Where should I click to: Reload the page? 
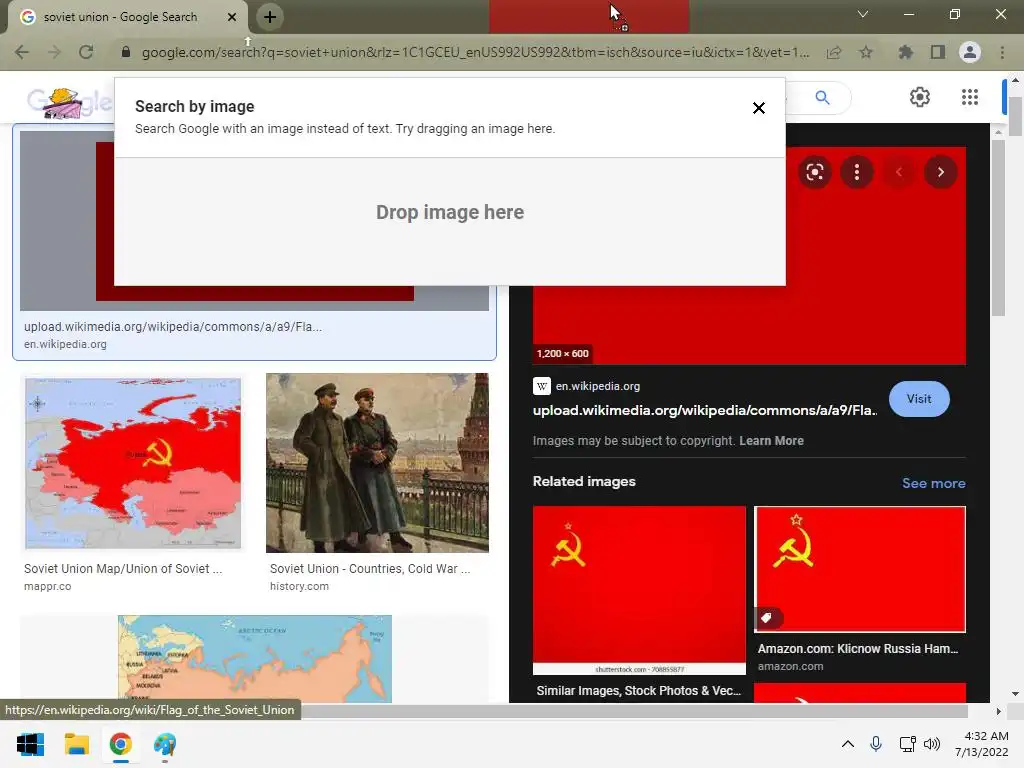tap(86, 52)
